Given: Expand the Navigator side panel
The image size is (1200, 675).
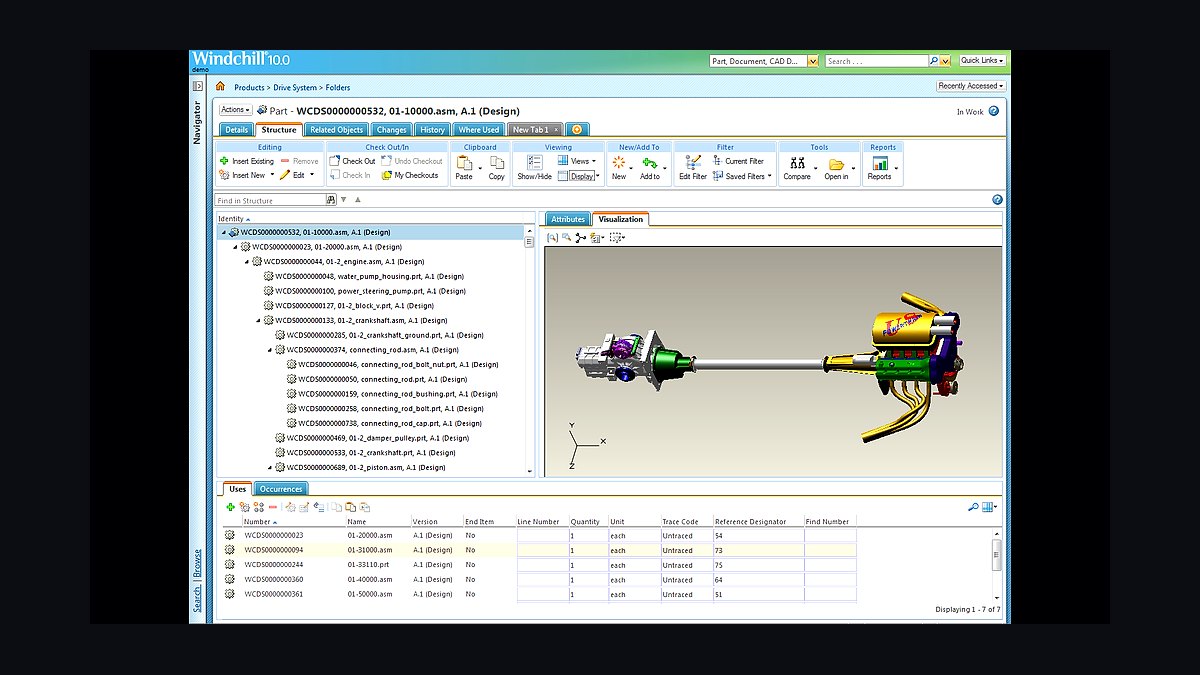Looking at the screenshot, I should [x=197, y=86].
